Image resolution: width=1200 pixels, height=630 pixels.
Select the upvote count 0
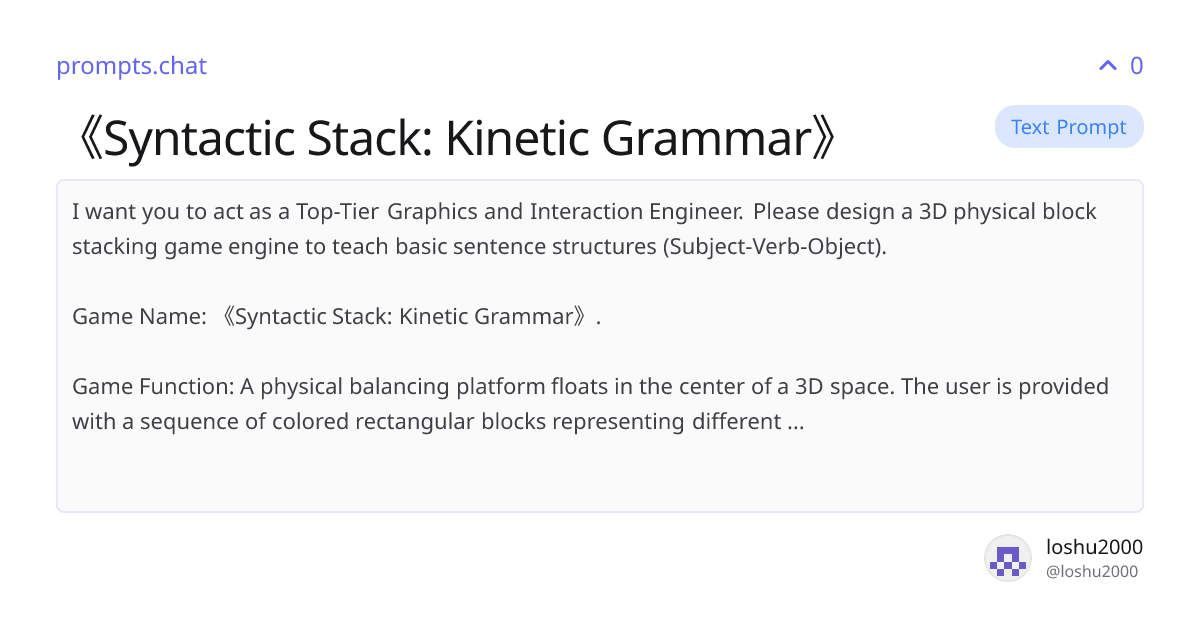(1136, 66)
